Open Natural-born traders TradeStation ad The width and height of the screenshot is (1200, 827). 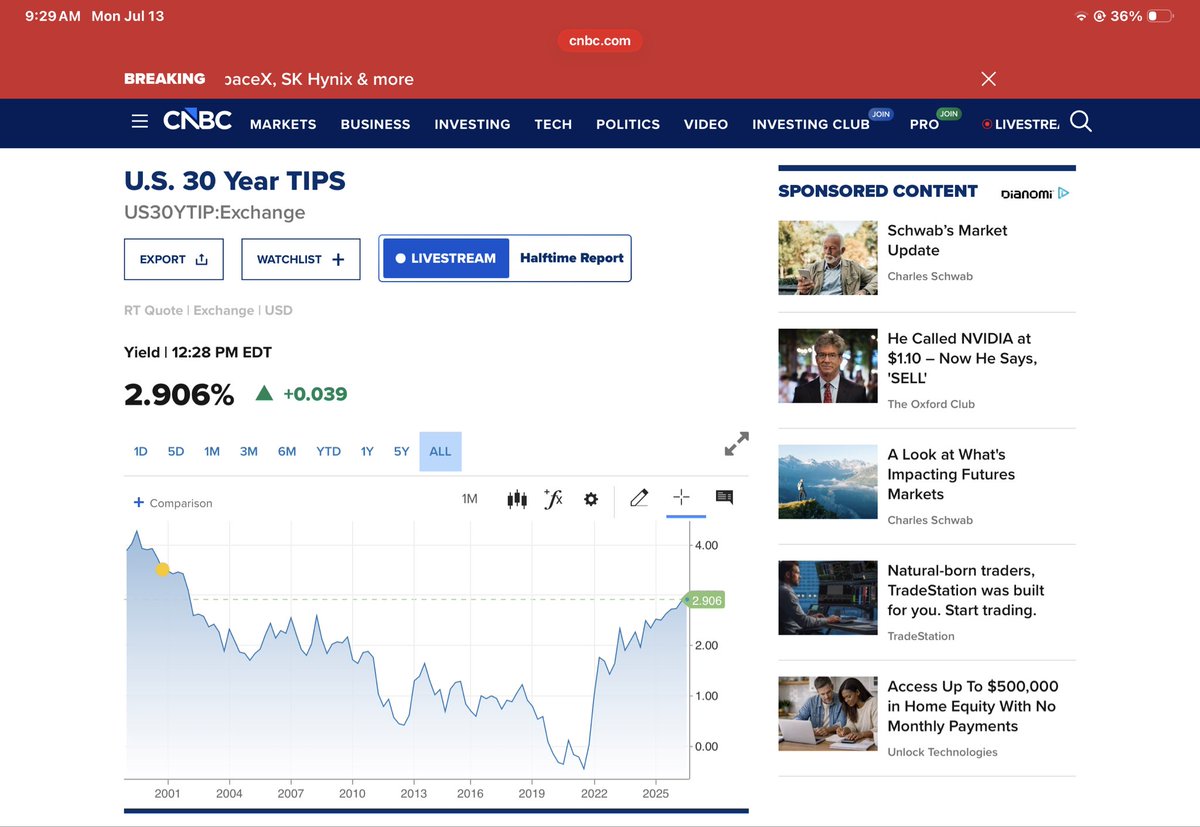click(x=966, y=590)
